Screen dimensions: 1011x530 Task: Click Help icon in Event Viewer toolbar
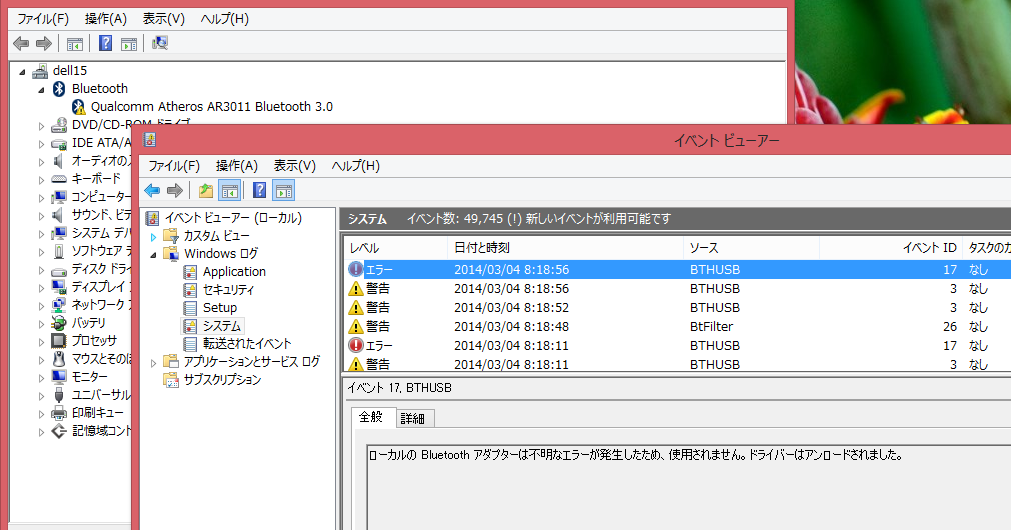[259, 191]
